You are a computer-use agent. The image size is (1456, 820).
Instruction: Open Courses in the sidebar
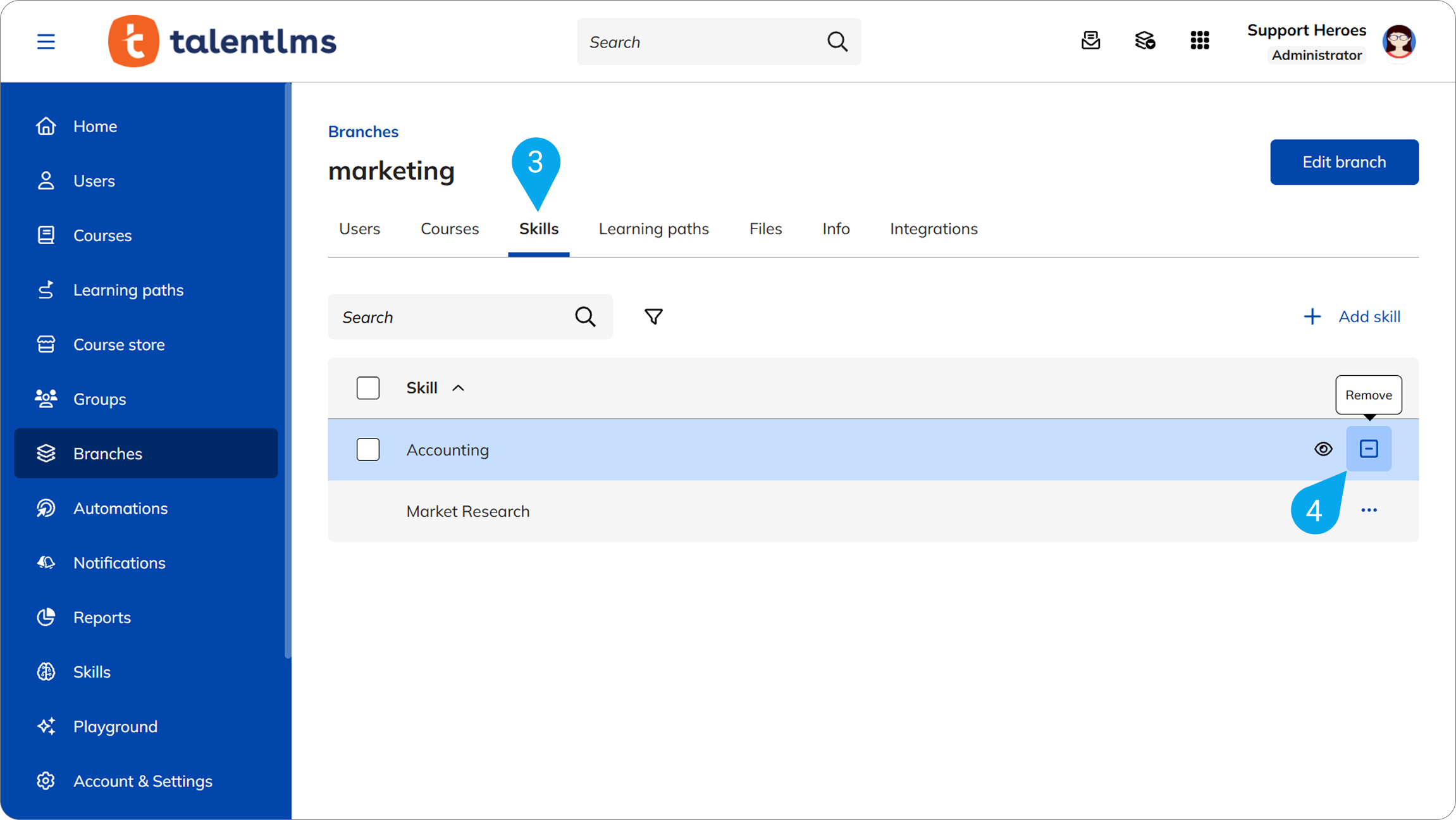tap(146, 235)
